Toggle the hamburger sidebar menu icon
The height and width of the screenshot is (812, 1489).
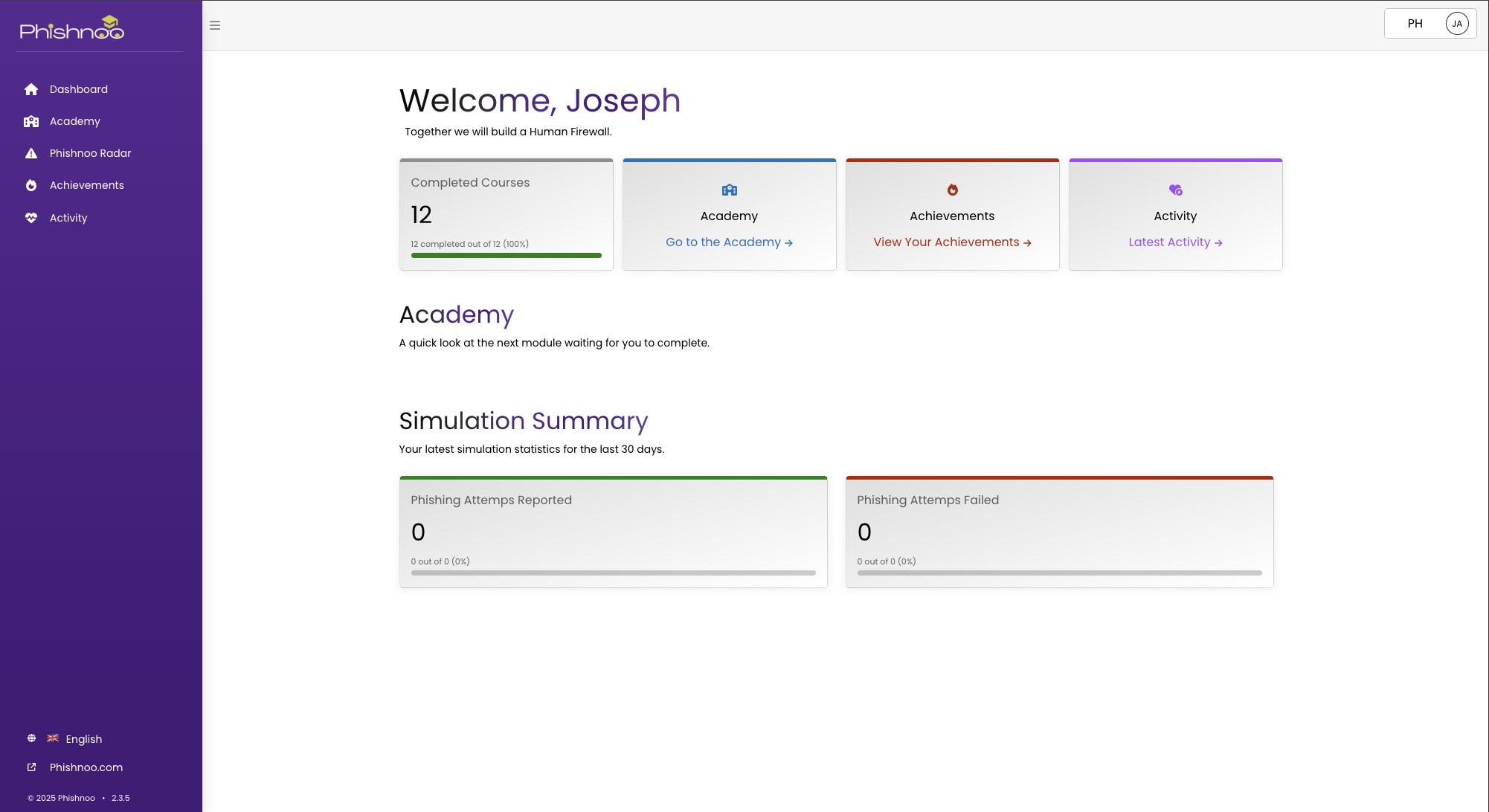coord(215,25)
